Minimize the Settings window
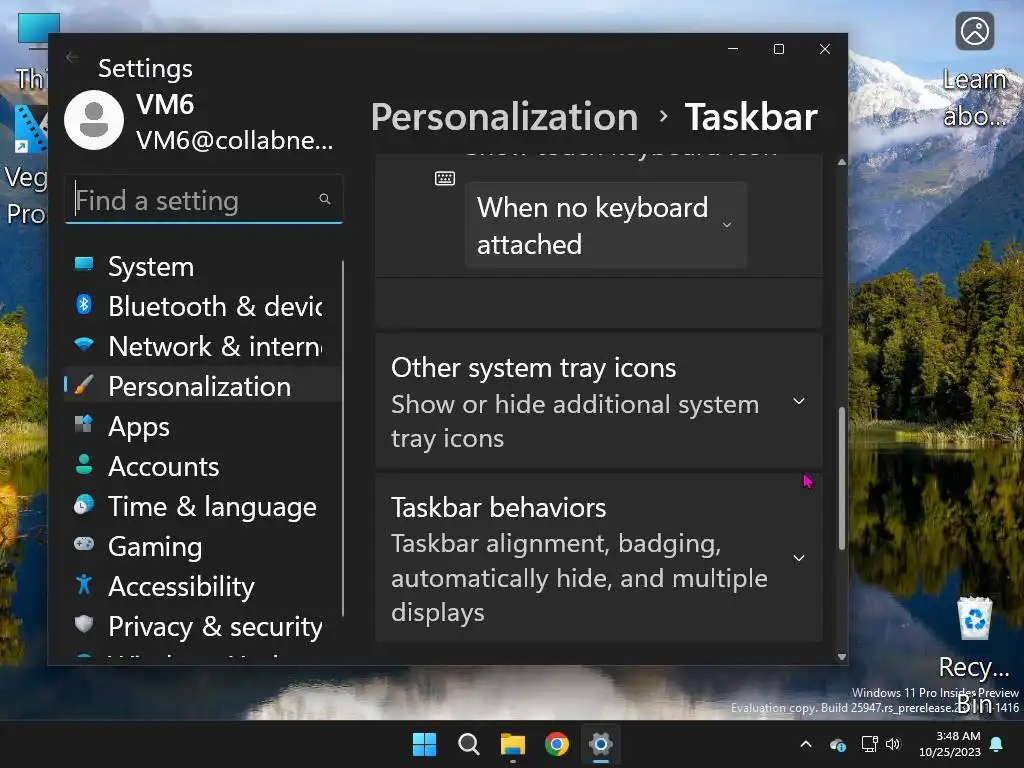 click(x=733, y=49)
